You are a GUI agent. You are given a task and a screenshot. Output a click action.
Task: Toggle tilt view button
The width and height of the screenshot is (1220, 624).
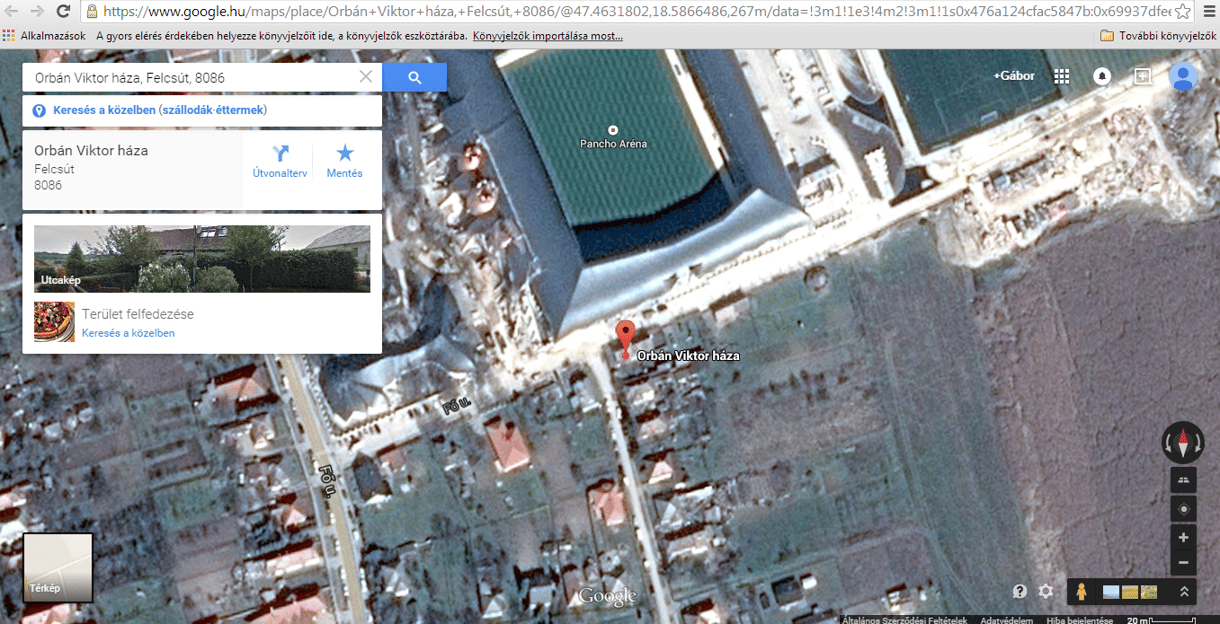click(1183, 481)
